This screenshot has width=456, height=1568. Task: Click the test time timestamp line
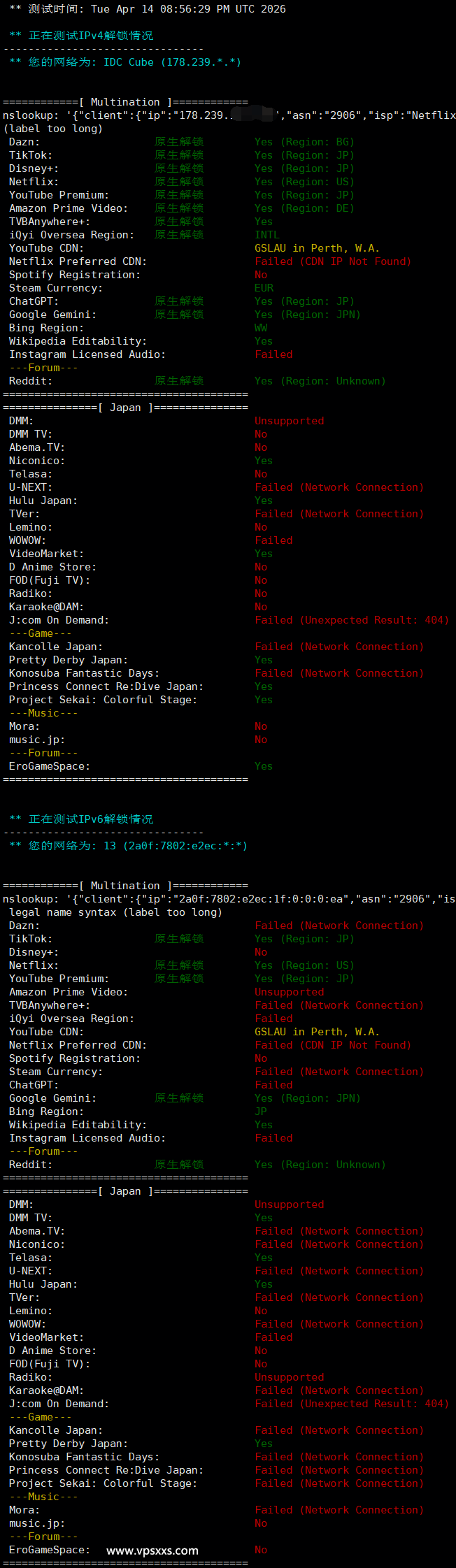(148, 9)
